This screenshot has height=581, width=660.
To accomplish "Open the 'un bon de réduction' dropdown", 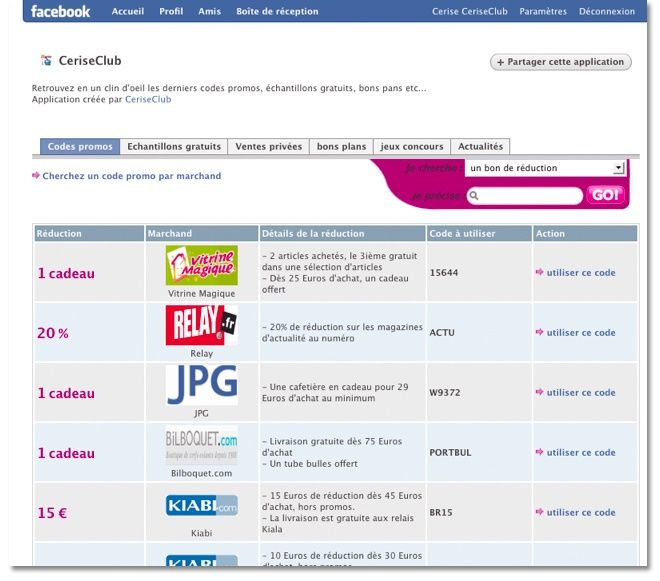I will pos(546,168).
